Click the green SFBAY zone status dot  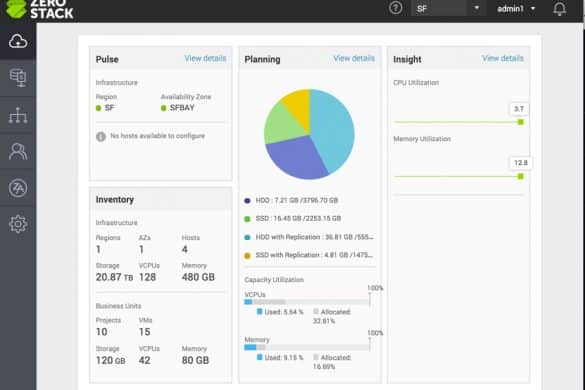coord(163,108)
